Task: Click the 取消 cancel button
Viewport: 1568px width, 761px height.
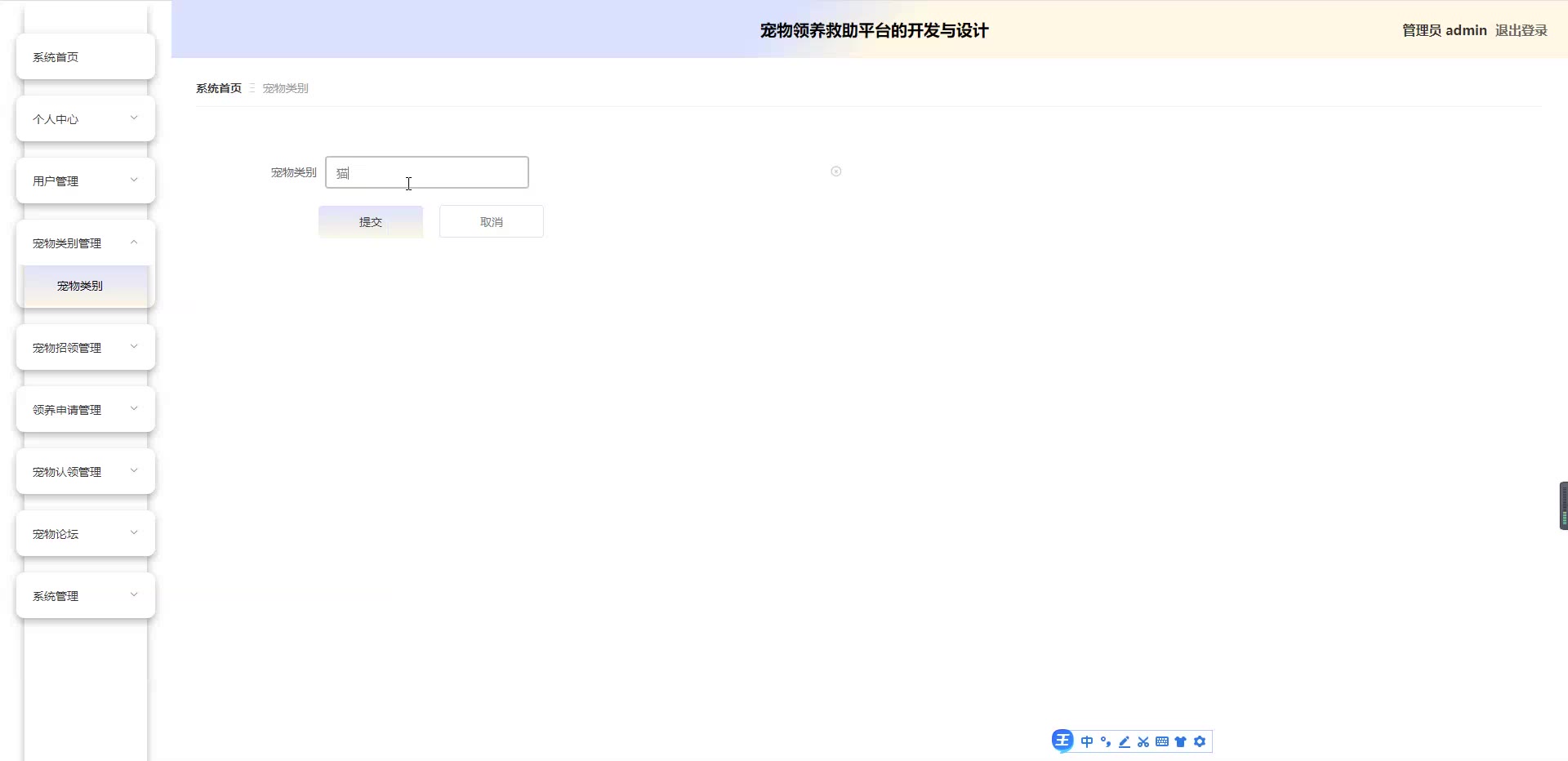Action: pos(492,221)
